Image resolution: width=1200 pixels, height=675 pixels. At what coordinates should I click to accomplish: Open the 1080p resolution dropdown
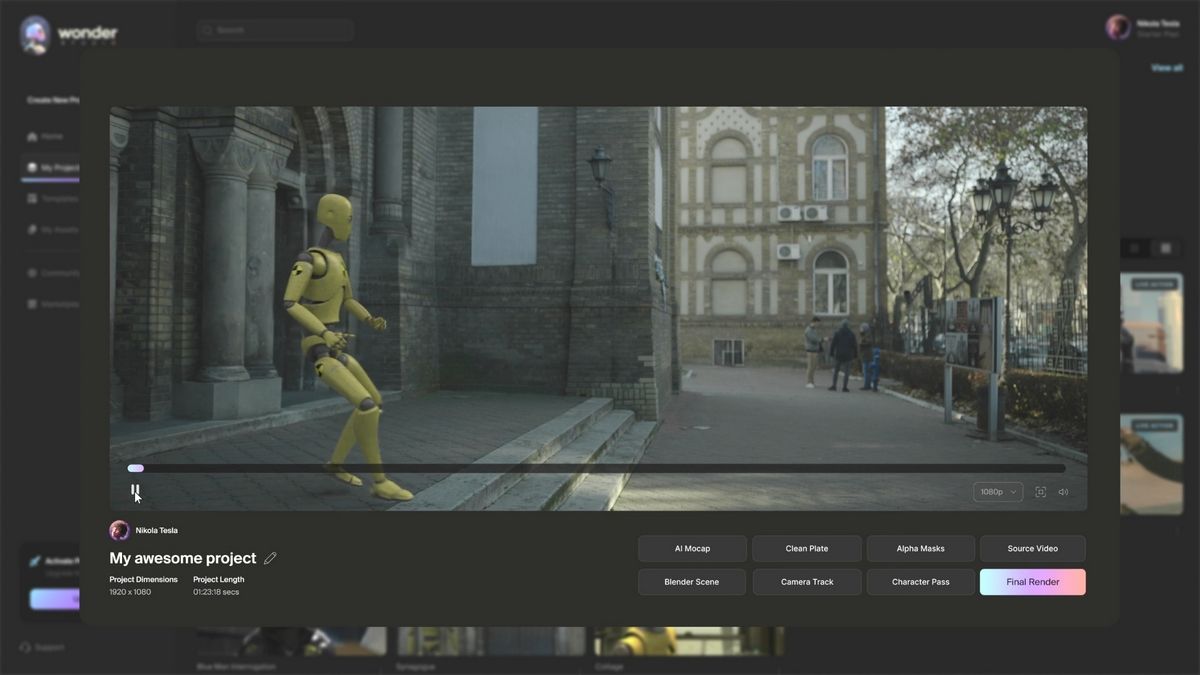tap(997, 492)
